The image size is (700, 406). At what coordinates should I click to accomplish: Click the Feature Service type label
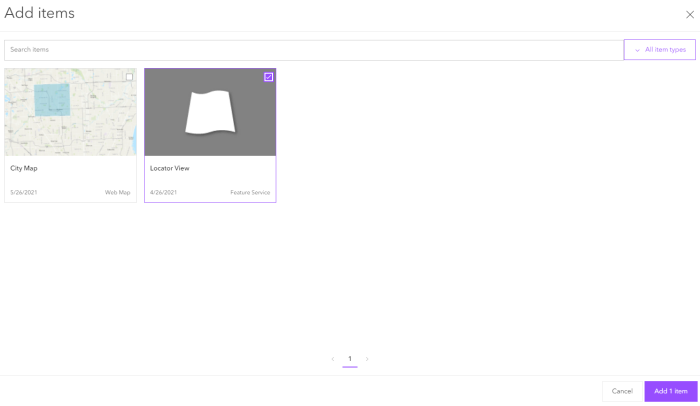pyautogui.click(x=250, y=192)
